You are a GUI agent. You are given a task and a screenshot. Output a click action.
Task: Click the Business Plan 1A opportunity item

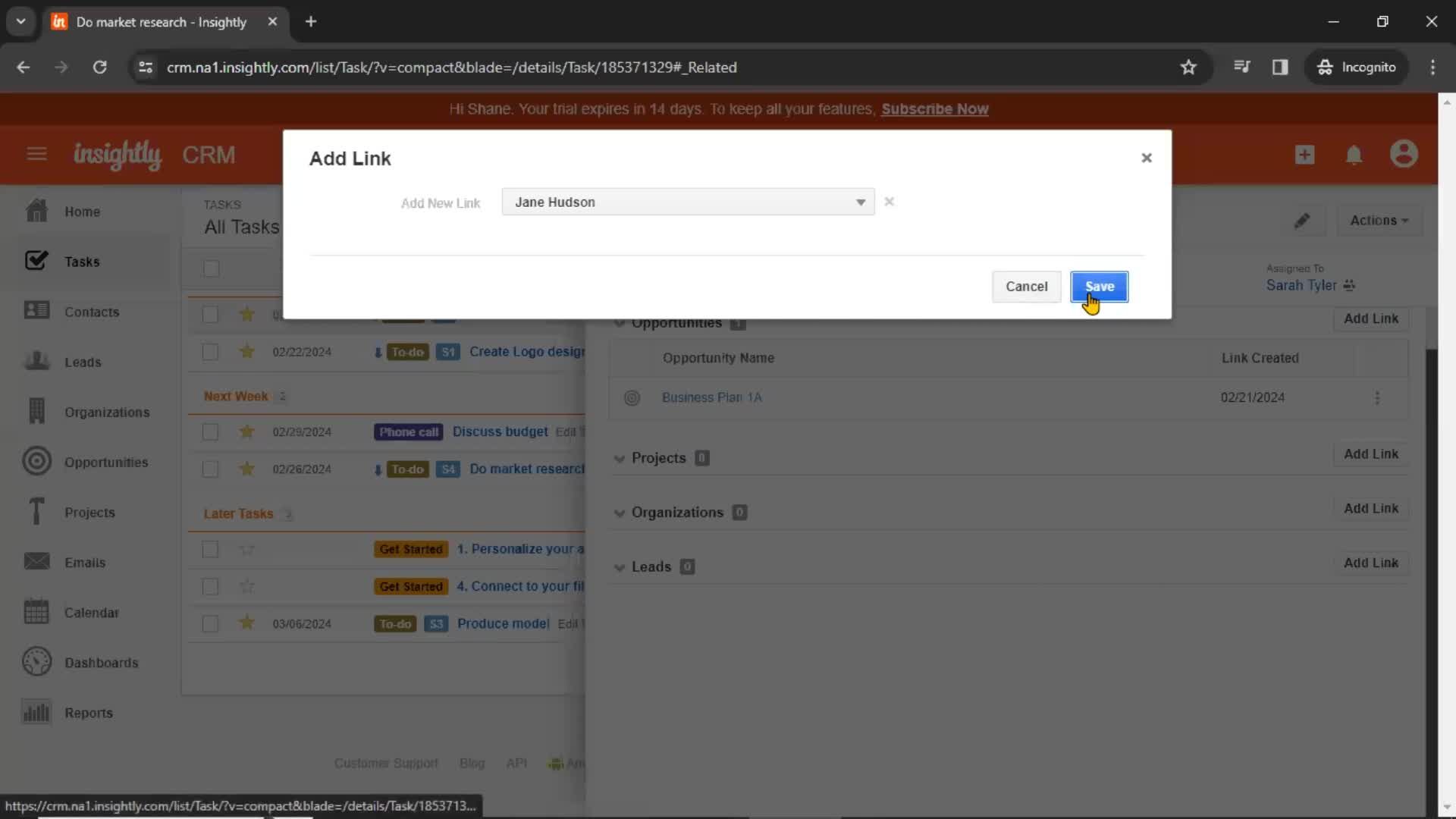point(711,397)
